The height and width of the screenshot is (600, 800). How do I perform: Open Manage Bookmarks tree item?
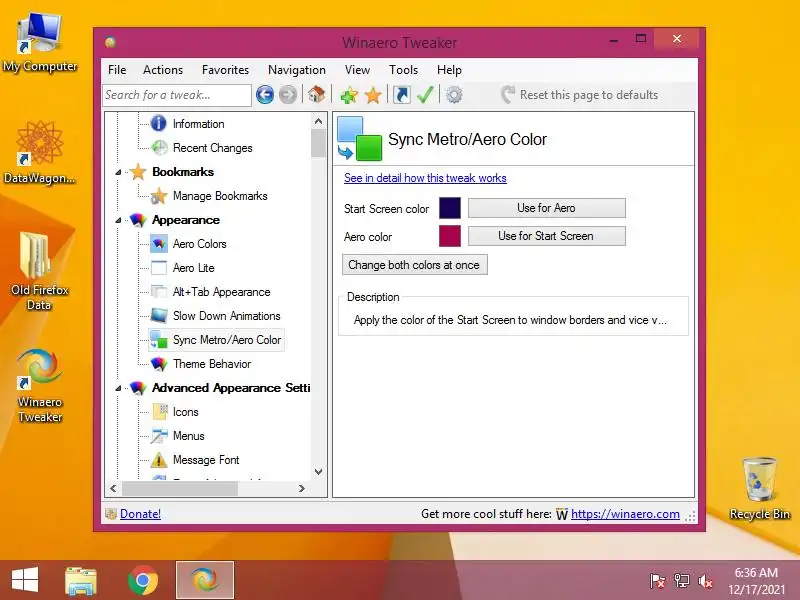coord(220,196)
